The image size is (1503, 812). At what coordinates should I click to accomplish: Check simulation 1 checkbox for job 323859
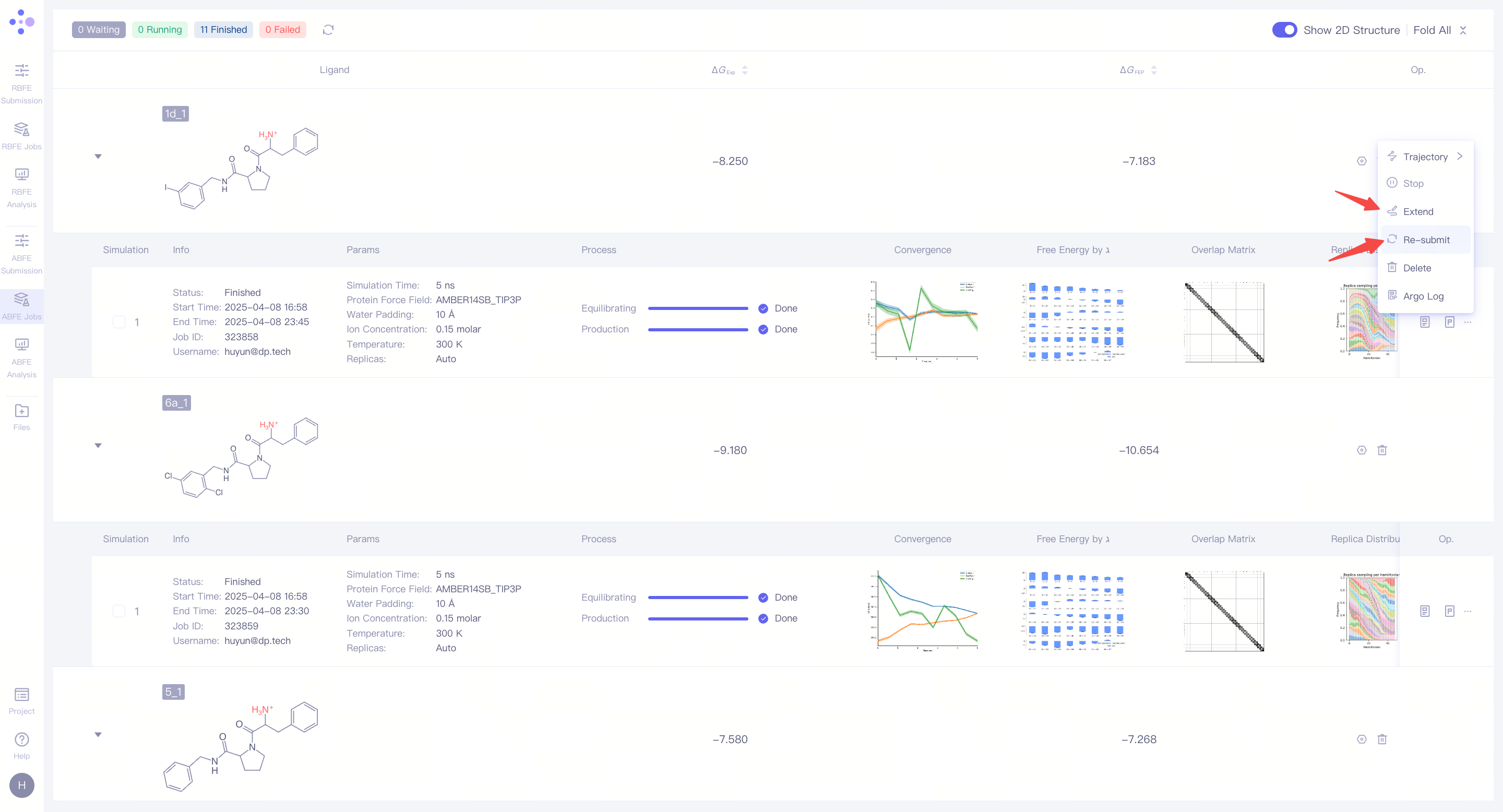pos(119,611)
